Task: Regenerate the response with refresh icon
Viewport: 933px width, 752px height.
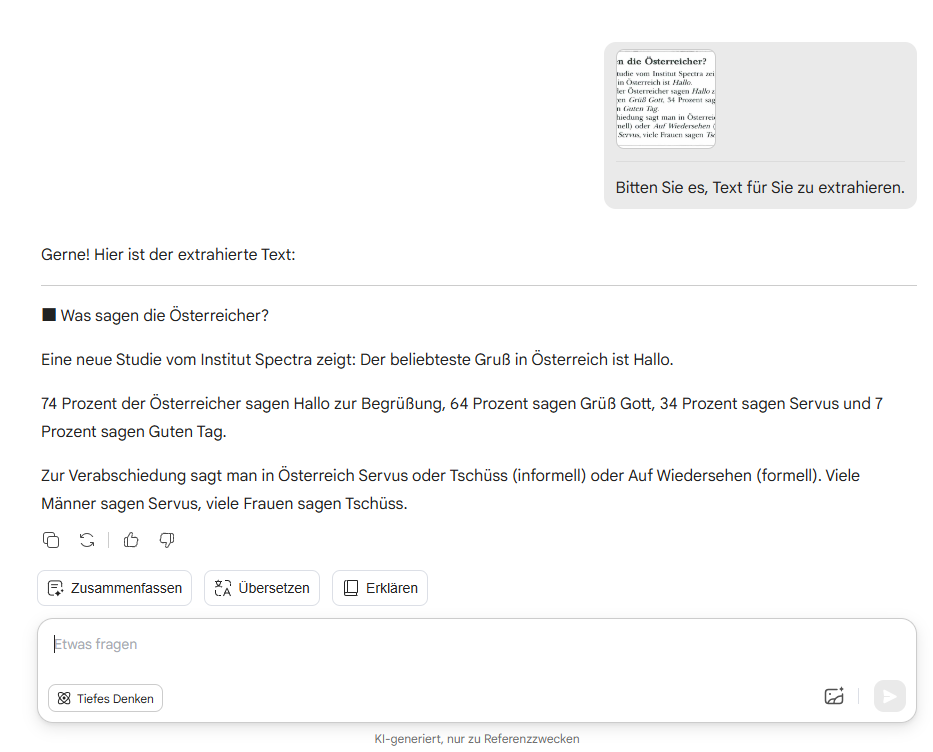Action: (87, 540)
